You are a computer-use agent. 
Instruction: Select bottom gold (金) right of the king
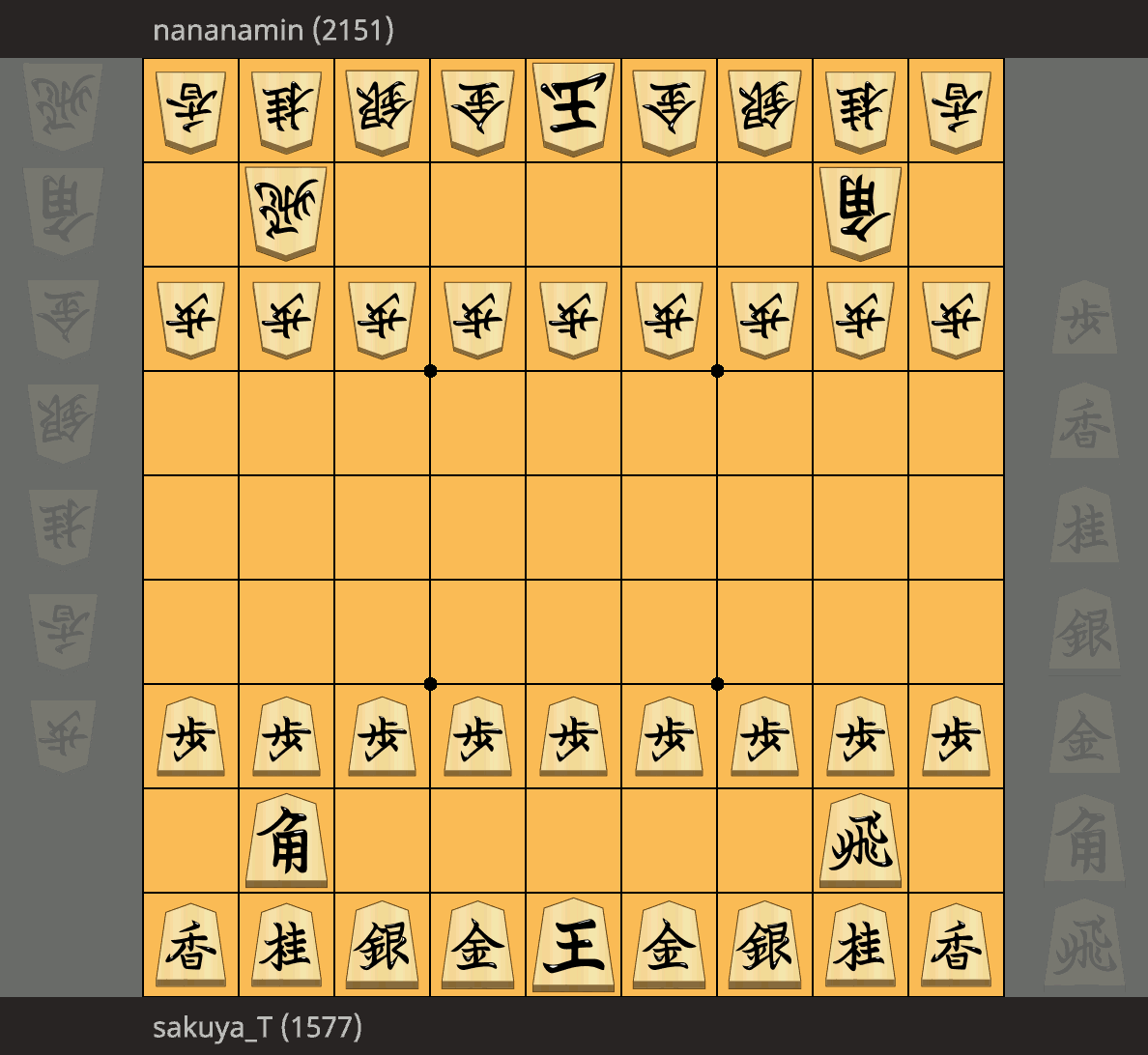tap(669, 945)
